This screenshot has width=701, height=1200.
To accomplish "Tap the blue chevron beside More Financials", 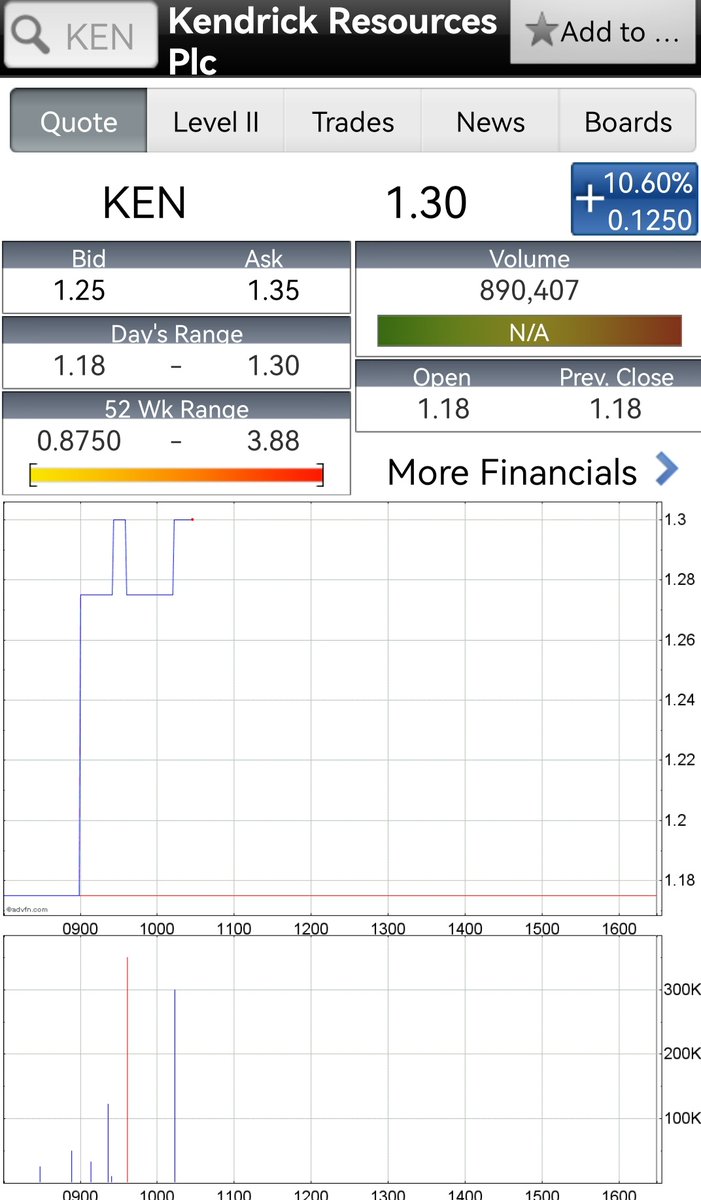I will coord(667,468).
